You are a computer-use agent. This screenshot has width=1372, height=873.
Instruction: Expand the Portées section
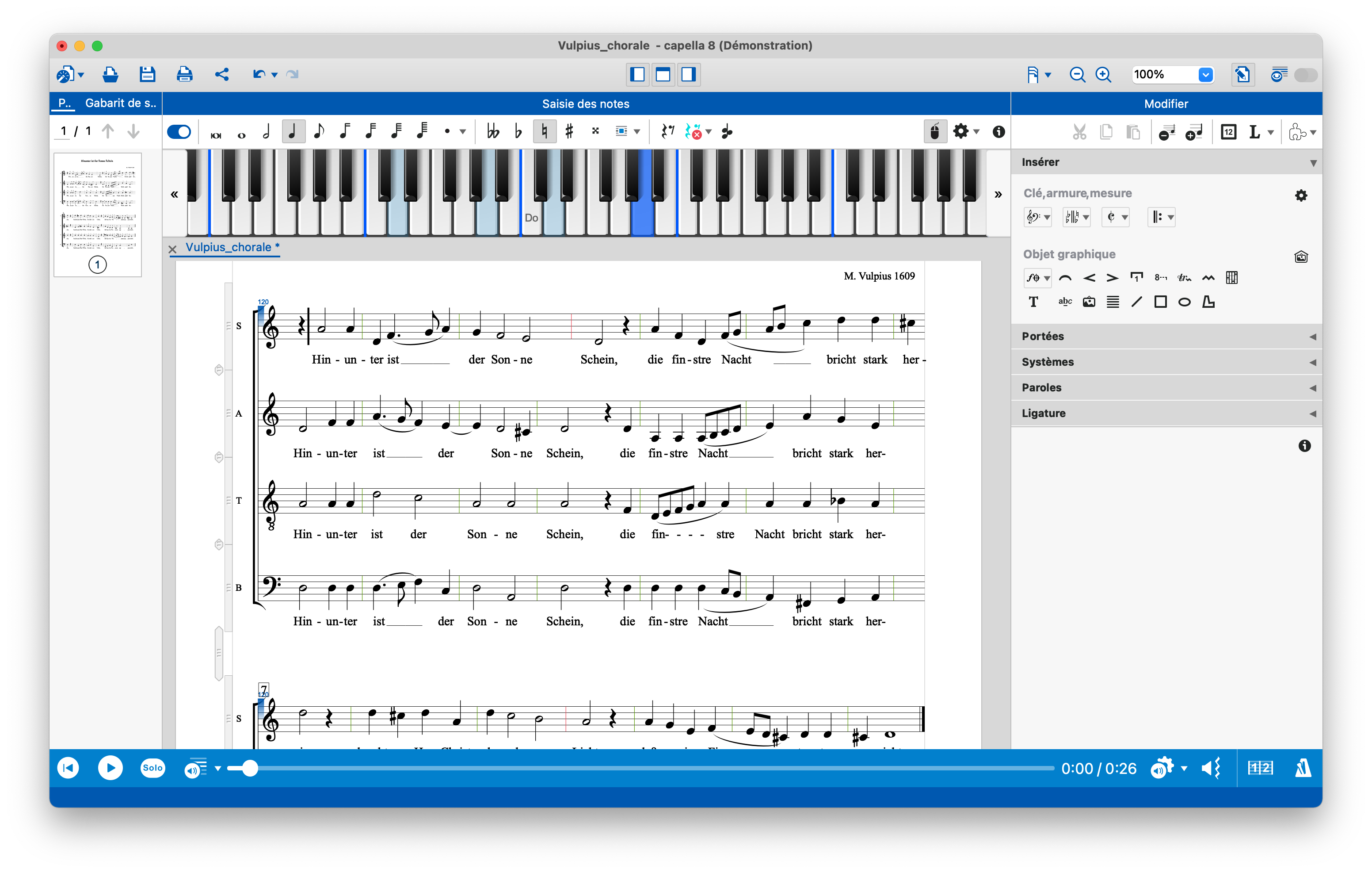[1166, 337]
